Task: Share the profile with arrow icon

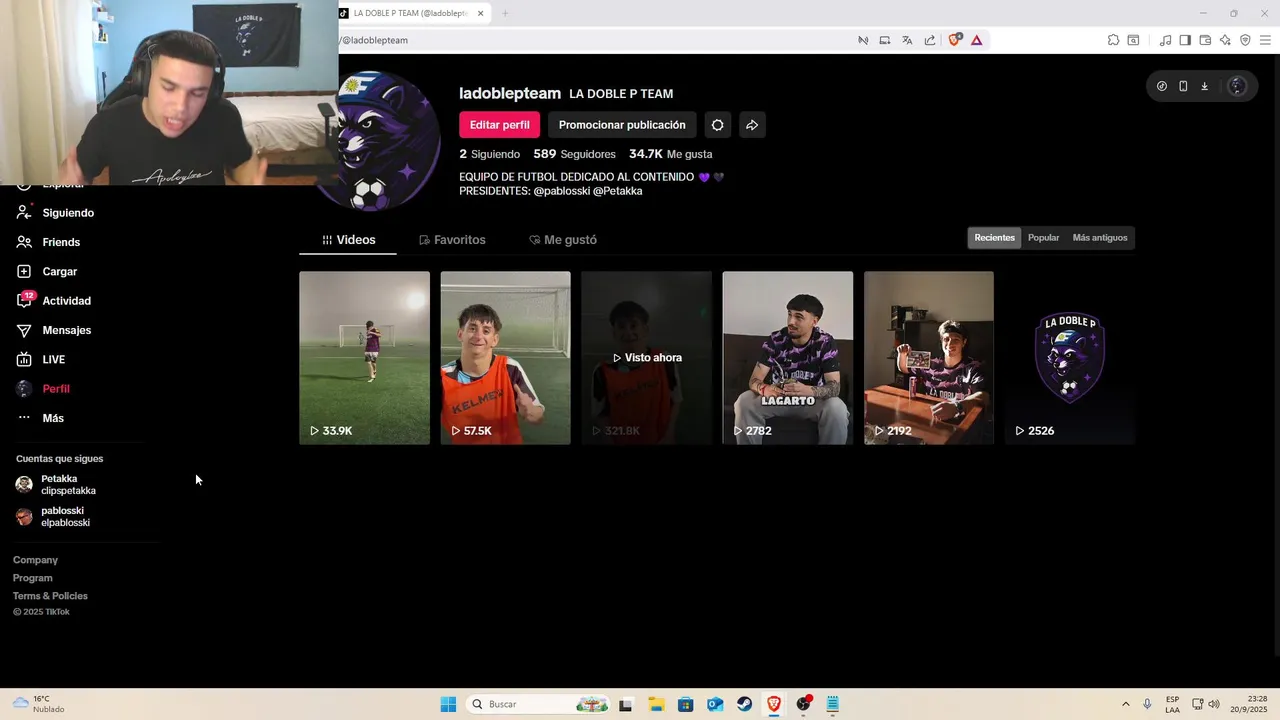Action: (752, 125)
